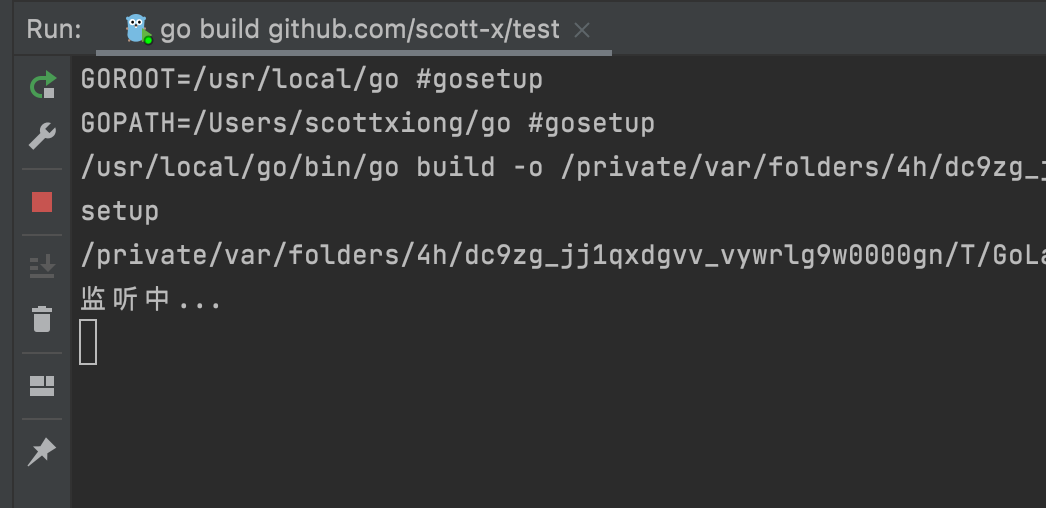Viewport: 1046px width, 508px height.
Task: Stop the running process with red square
Action: point(42,202)
